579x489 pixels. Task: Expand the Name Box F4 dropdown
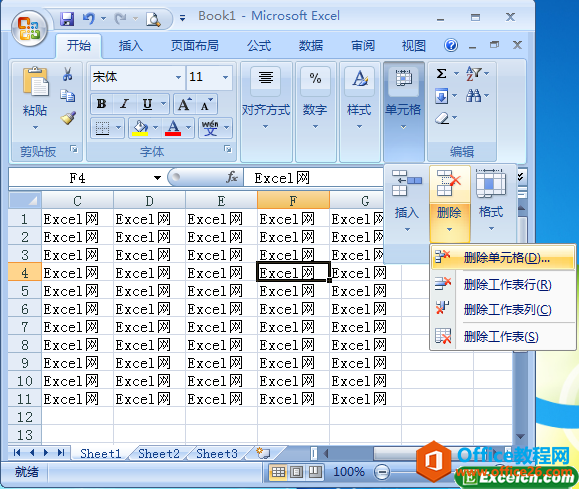point(157,178)
